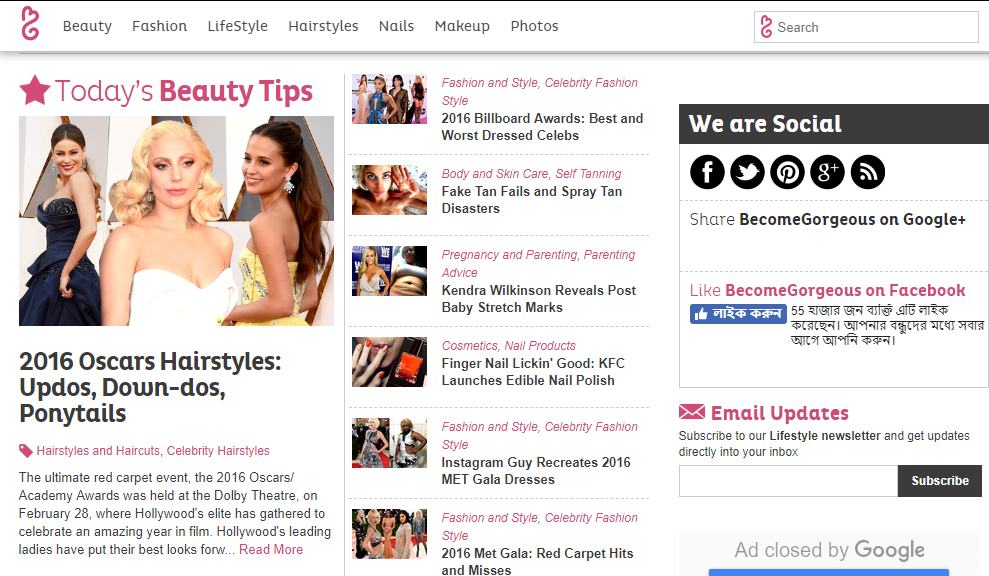Switch to the Makeup section

pos(462,27)
